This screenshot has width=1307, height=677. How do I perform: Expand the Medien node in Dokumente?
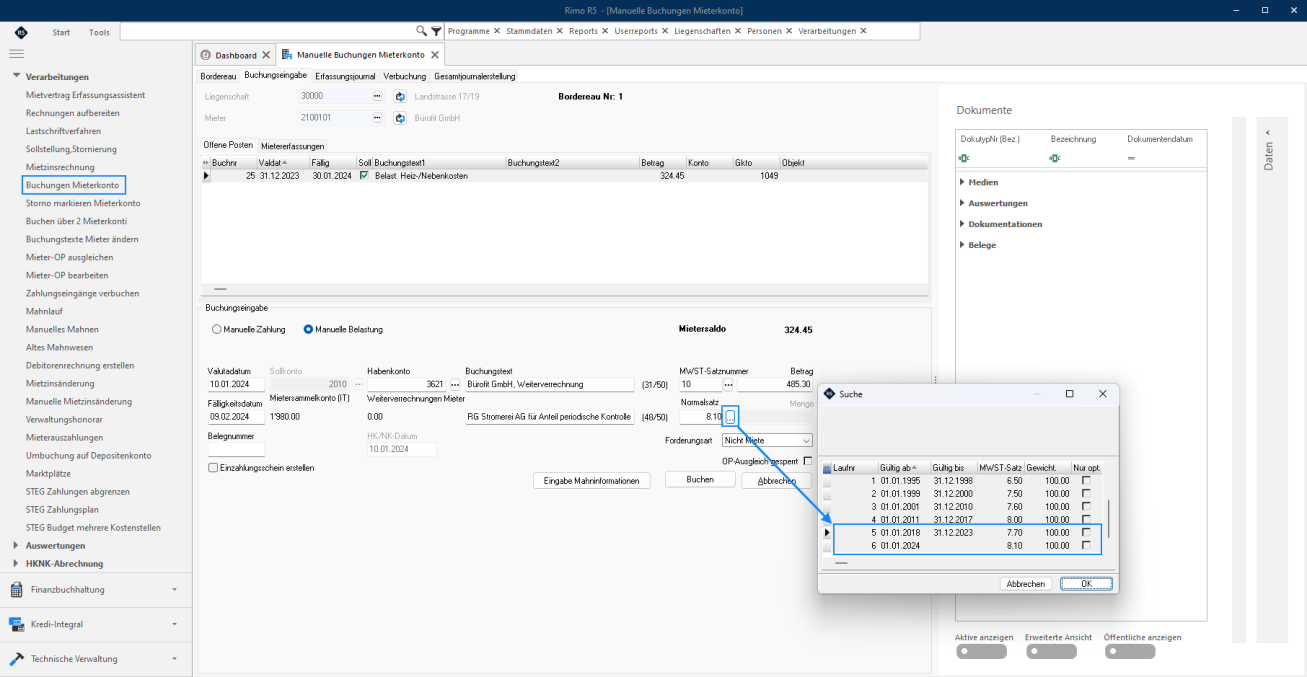coord(962,182)
